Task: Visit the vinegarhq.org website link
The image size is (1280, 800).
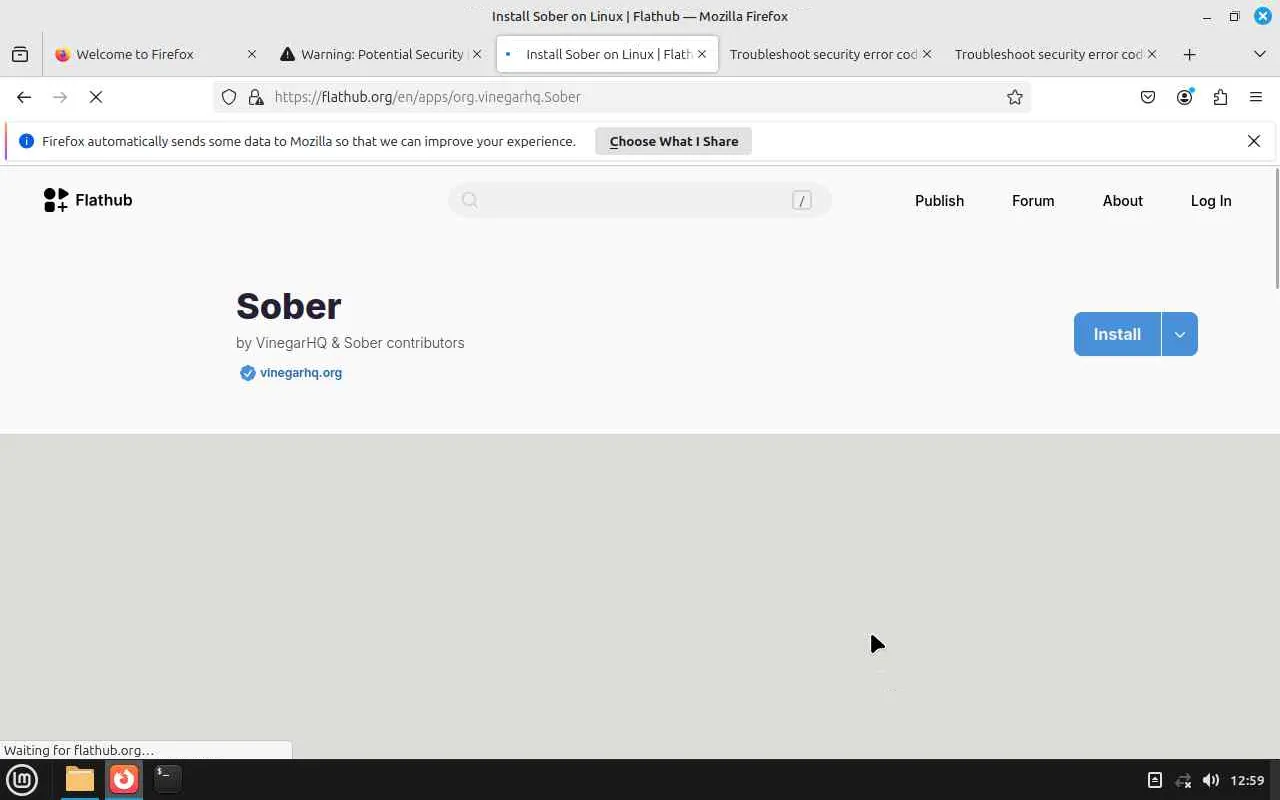Action: point(301,373)
